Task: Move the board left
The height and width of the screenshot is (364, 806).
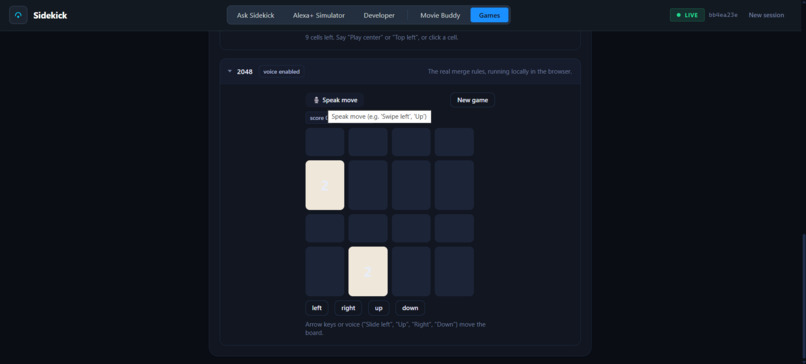Action: click(x=317, y=308)
